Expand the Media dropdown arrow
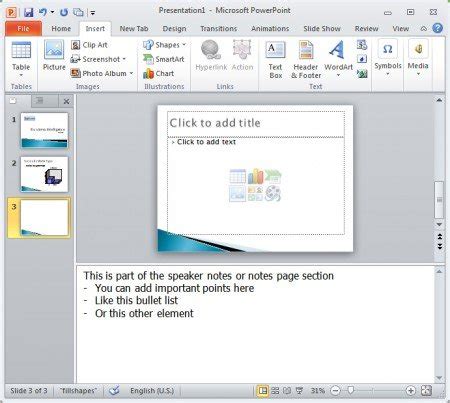 (x=418, y=74)
